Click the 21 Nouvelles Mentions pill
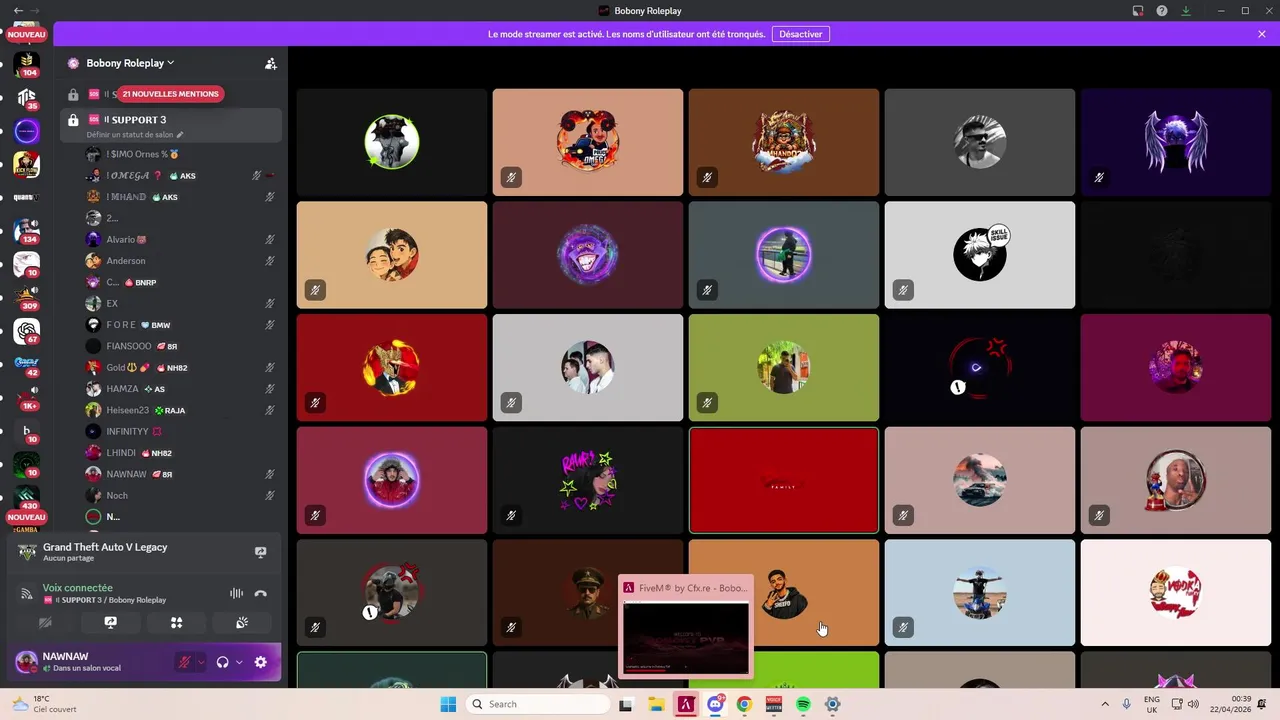 tap(170, 94)
